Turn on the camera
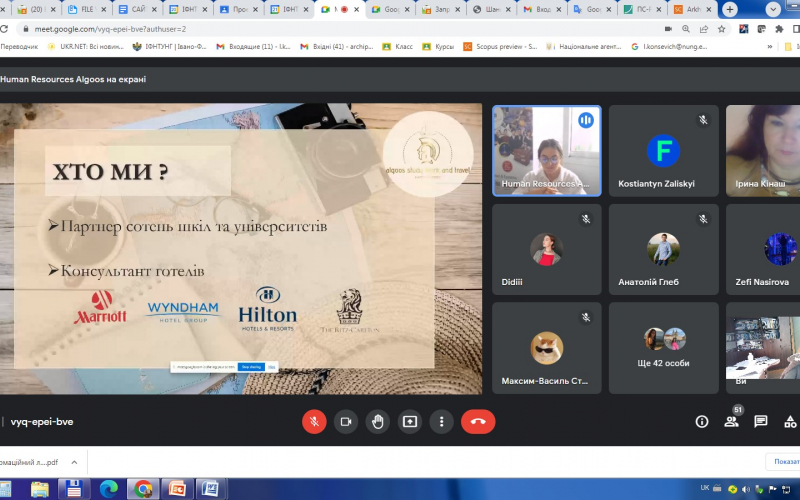 pyautogui.click(x=346, y=422)
